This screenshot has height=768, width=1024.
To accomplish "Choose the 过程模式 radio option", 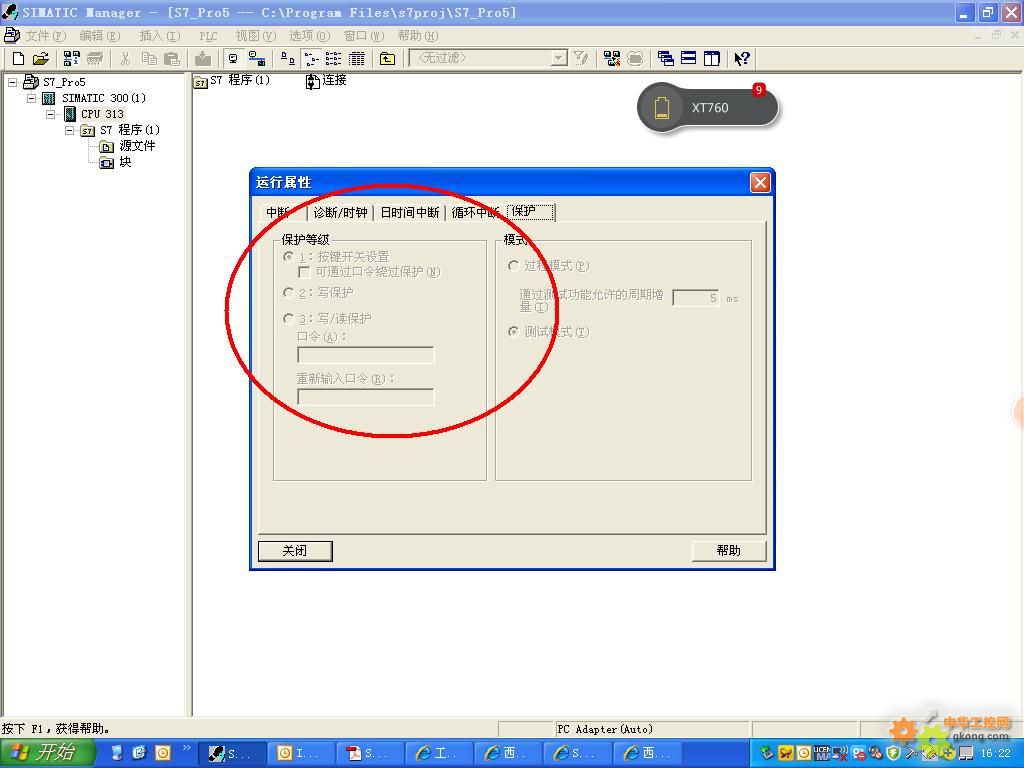I will pyautogui.click(x=513, y=266).
